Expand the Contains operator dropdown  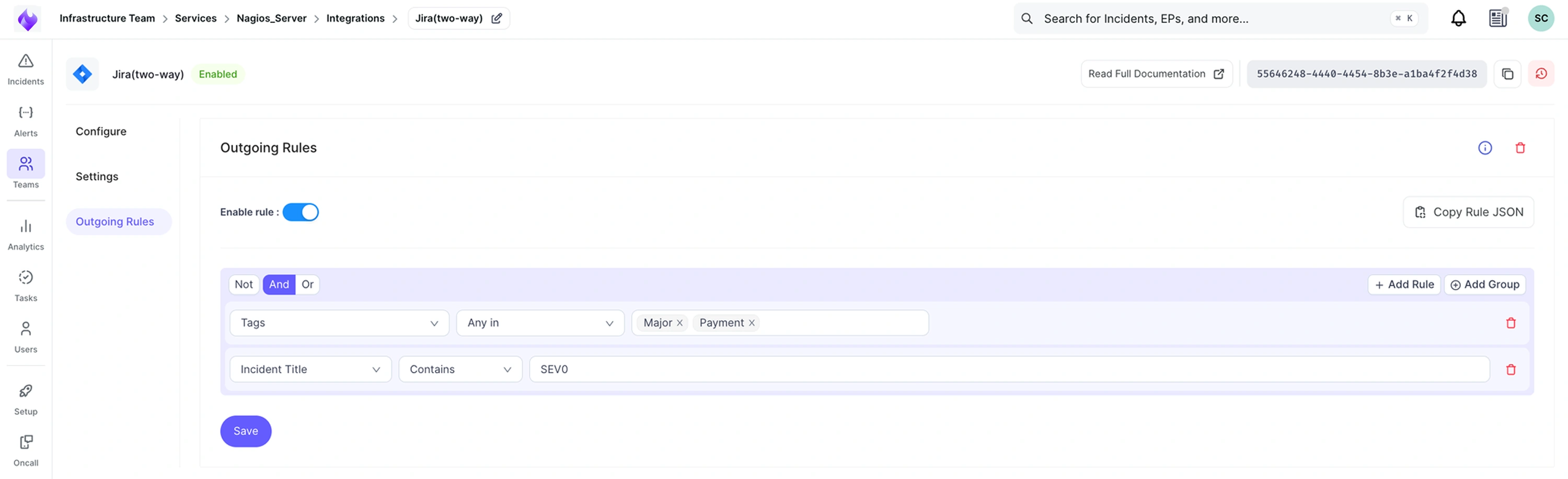click(x=460, y=369)
